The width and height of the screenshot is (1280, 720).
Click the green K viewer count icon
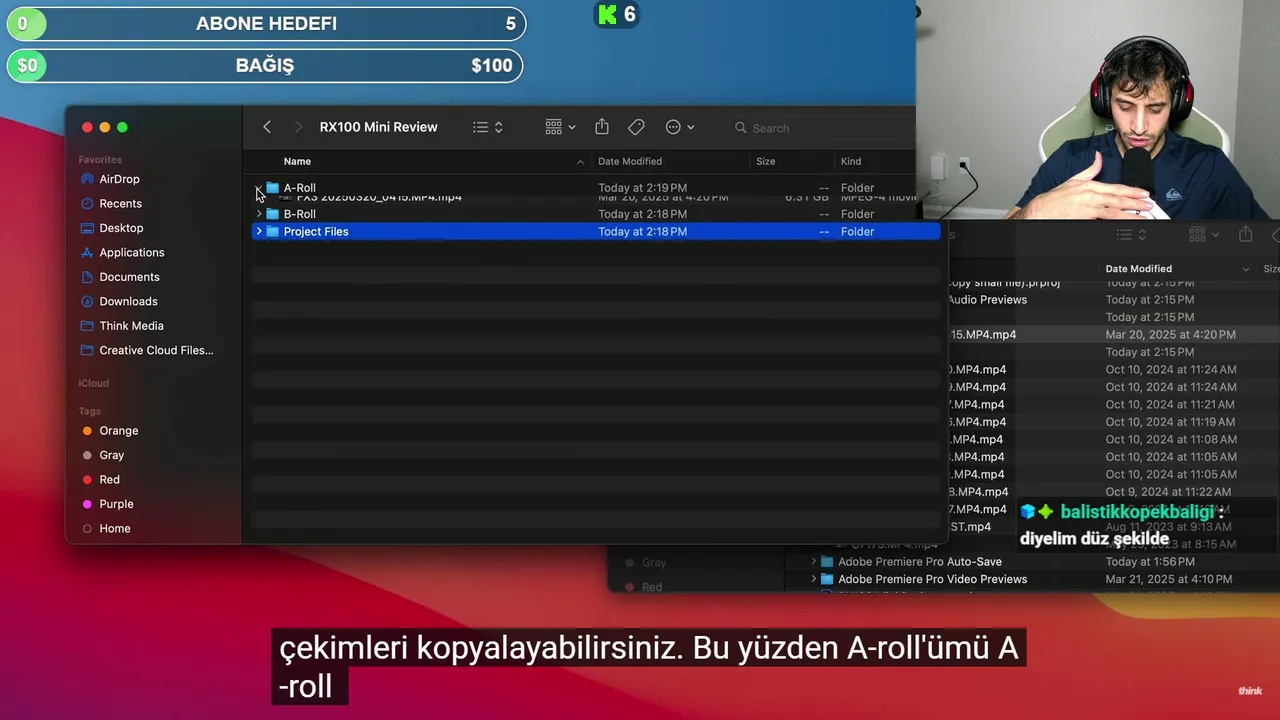point(607,14)
